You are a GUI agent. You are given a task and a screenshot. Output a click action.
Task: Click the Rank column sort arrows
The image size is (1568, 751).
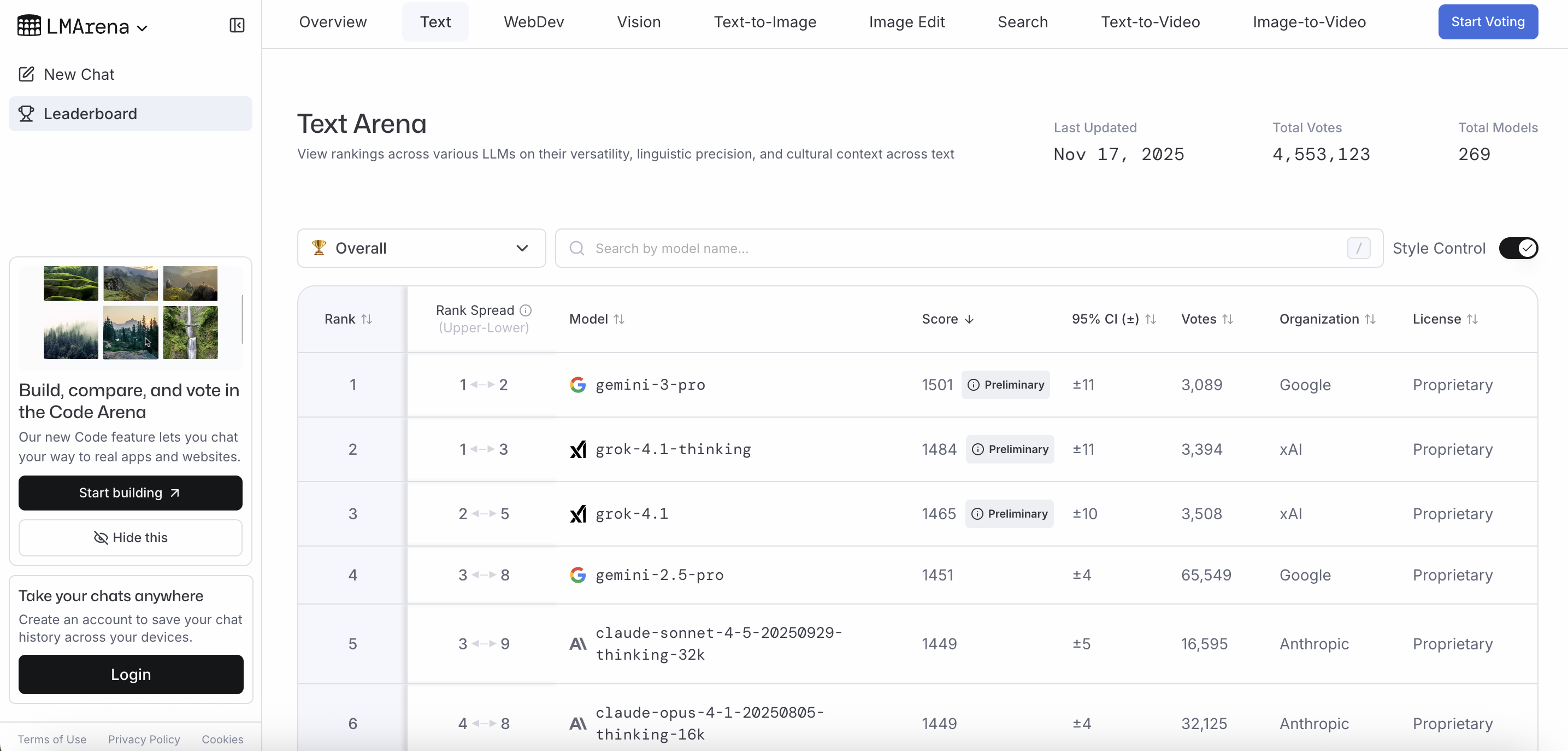[367, 319]
